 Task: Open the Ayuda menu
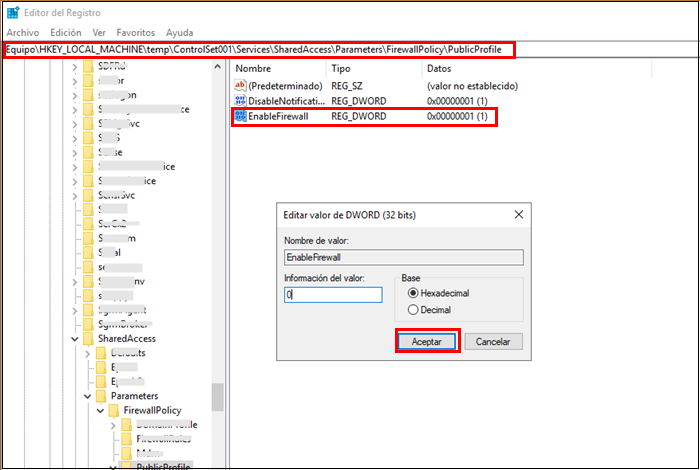click(179, 33)
